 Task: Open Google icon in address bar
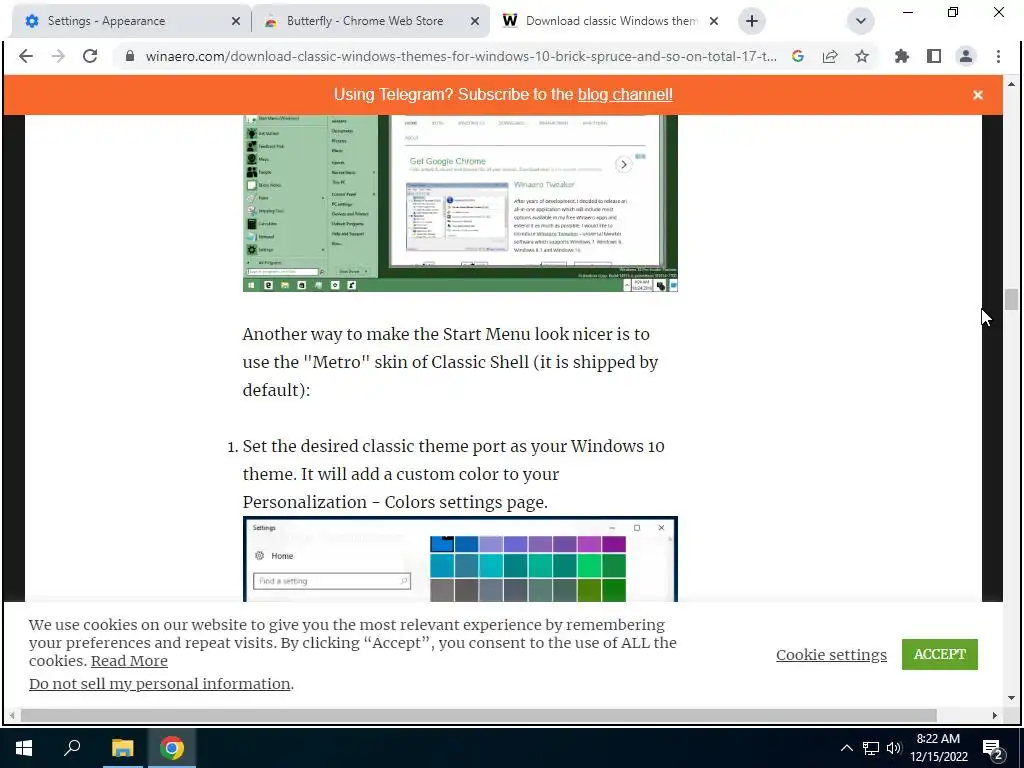[x=797, y=56]
